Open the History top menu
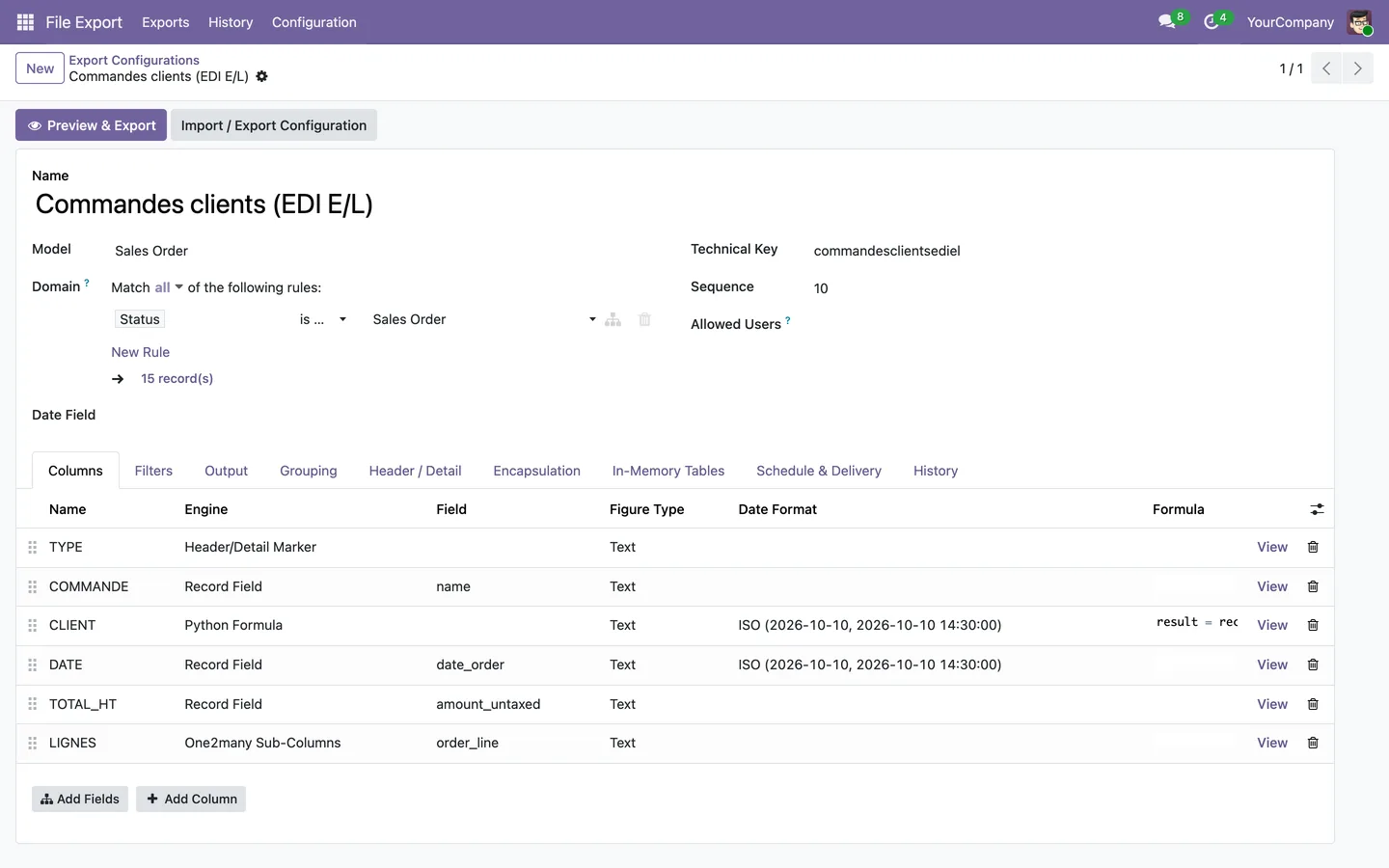Viewport: 1389px width, 868px height. (231, 22)
